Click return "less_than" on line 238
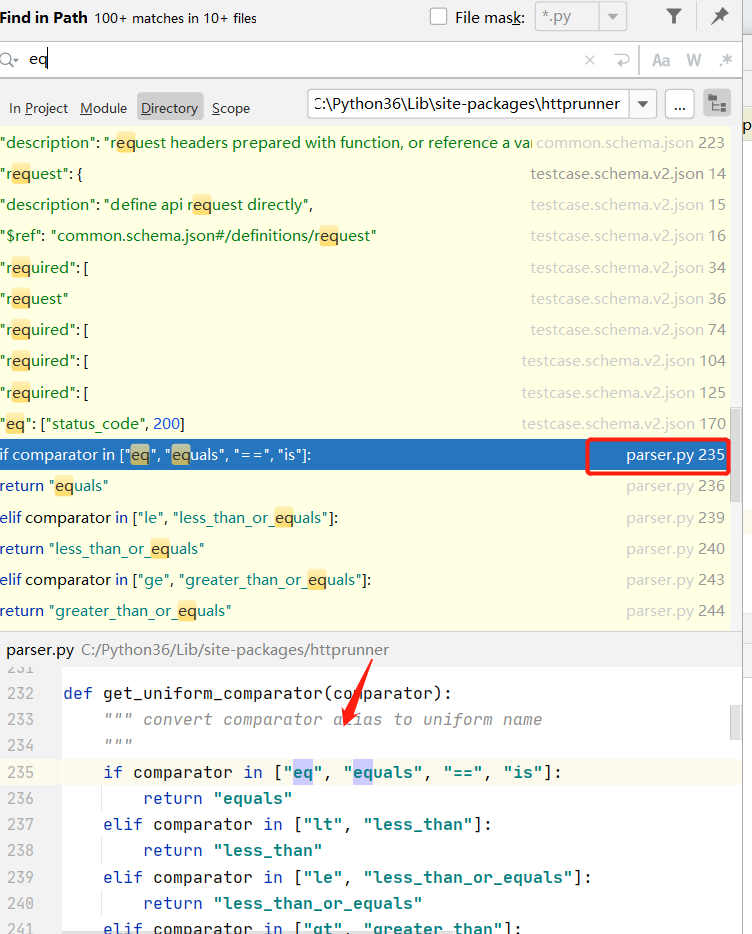The image size is (752, 934). [232, 850]
